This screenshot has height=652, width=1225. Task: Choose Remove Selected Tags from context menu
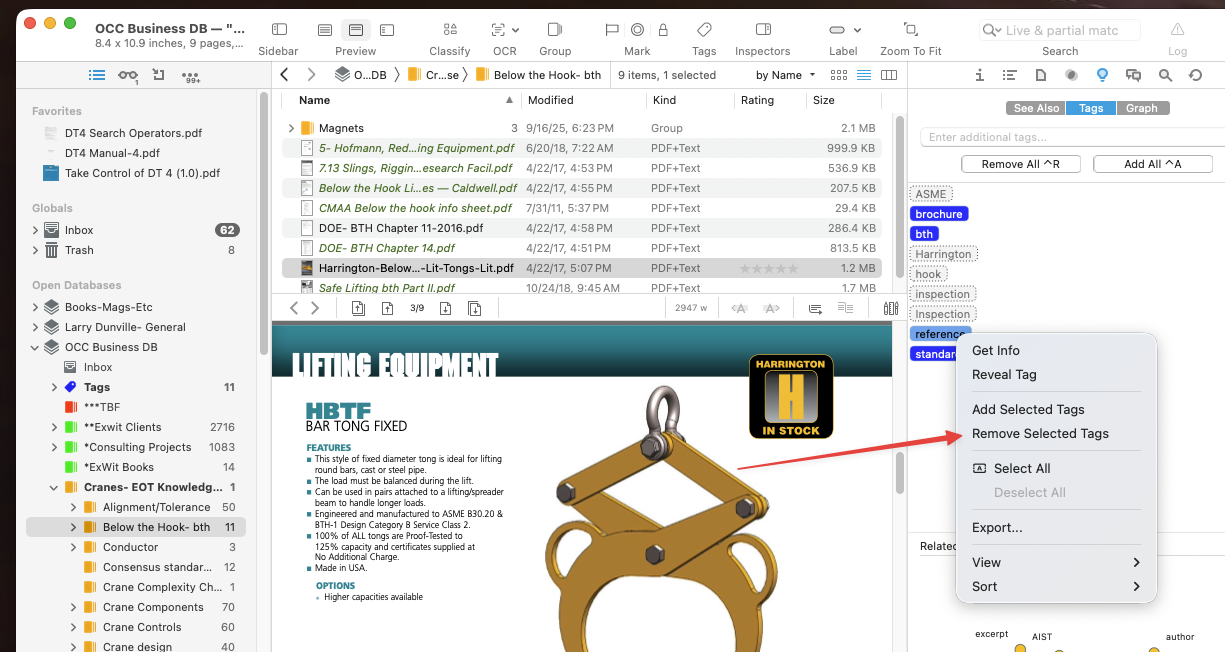[1040, 434]
